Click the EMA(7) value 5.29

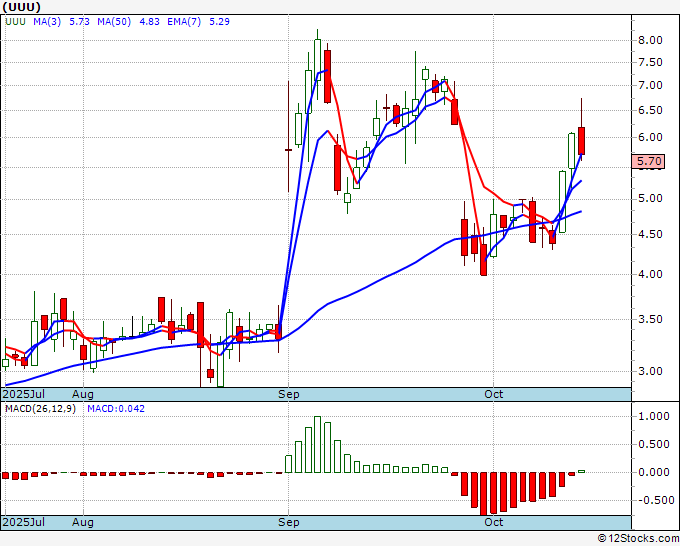tap(219, 22)
